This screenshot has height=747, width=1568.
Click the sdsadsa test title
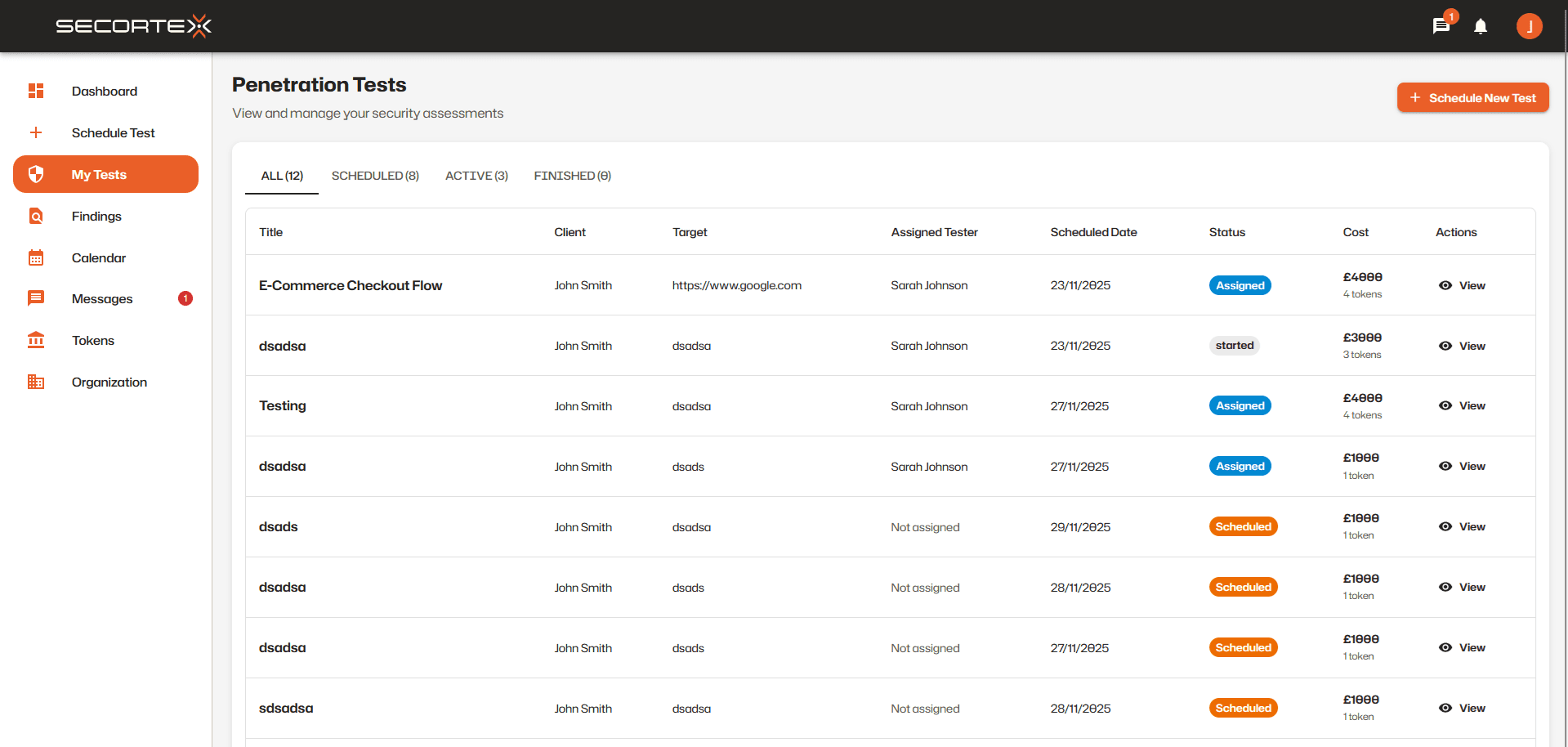point(286,708)
